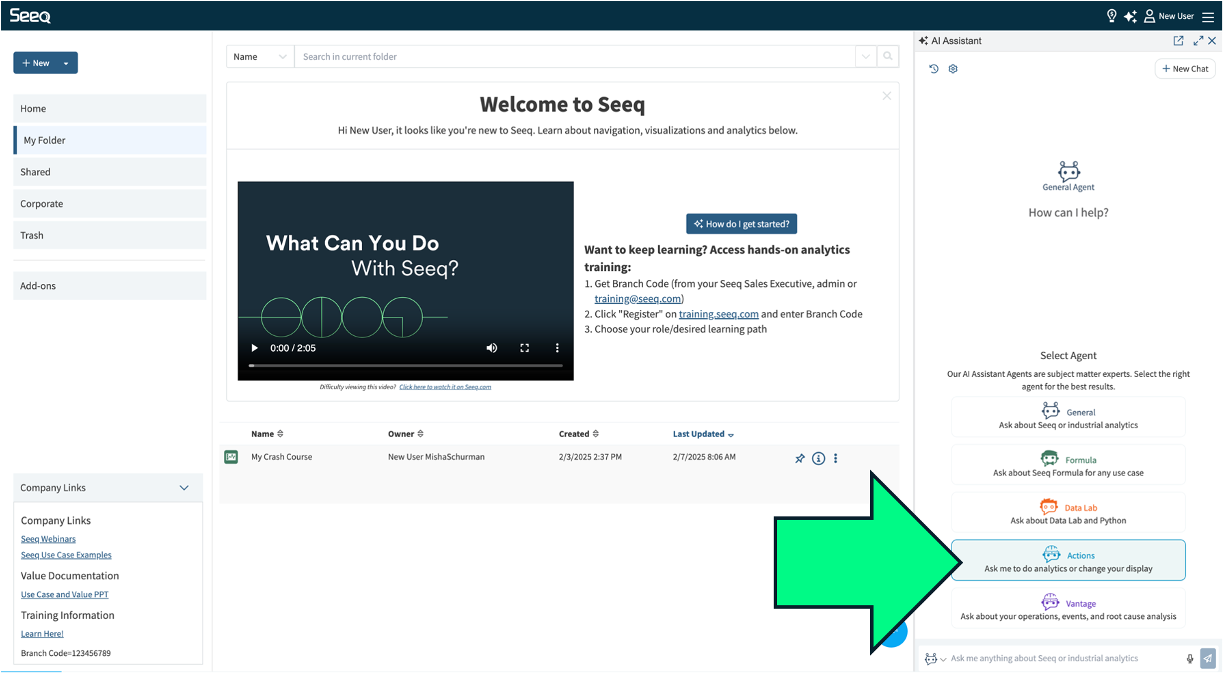
Task: Pin the My Crash Course item
Action: pyautogui.click(x=799, y=459)
